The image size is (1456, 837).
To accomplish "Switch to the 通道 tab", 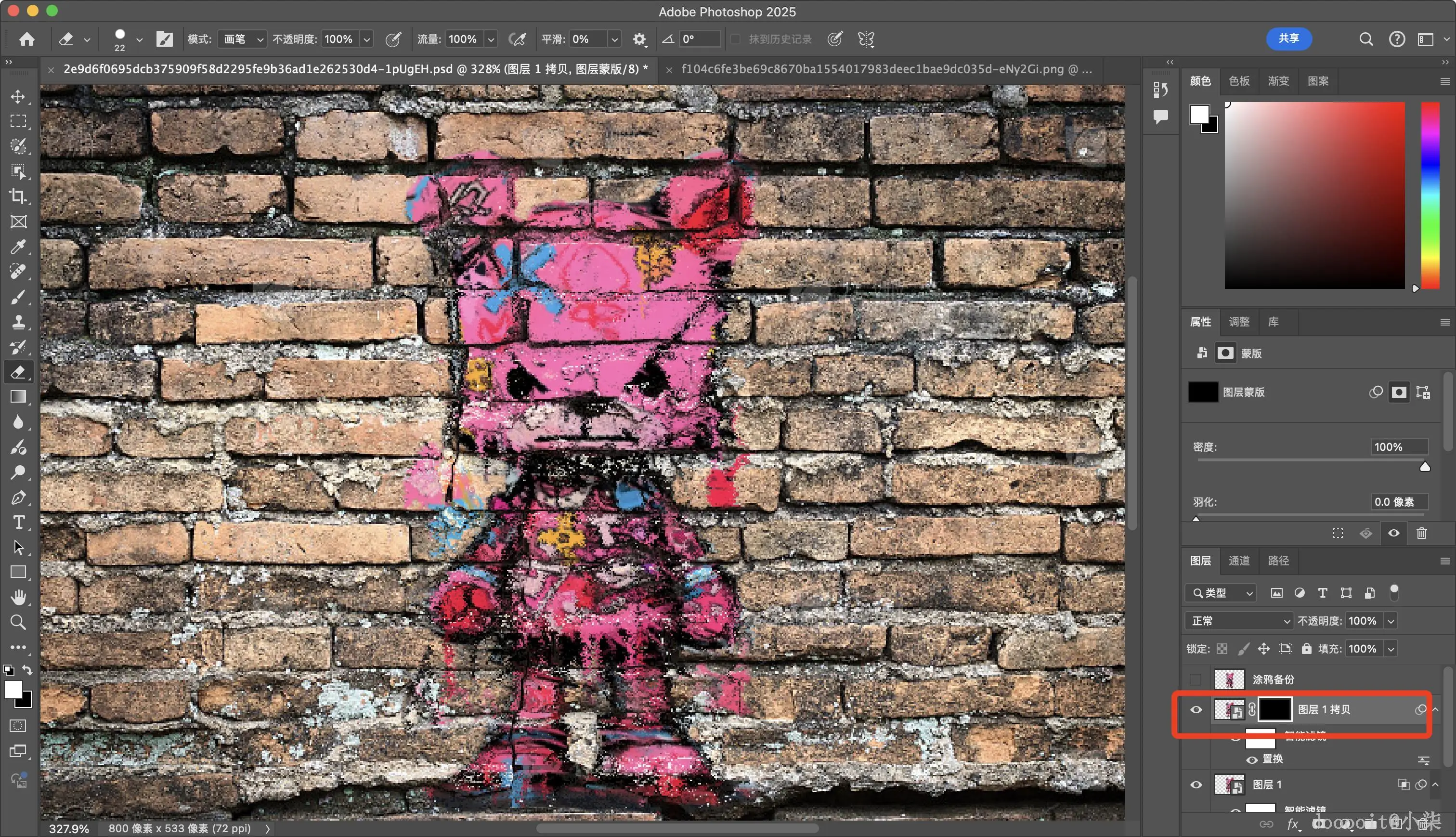I will [x=1239, y=561].
